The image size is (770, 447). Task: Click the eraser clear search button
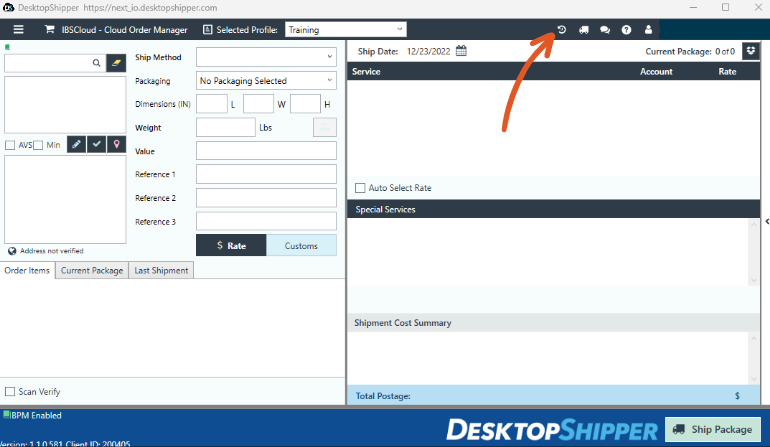(116, 63)
